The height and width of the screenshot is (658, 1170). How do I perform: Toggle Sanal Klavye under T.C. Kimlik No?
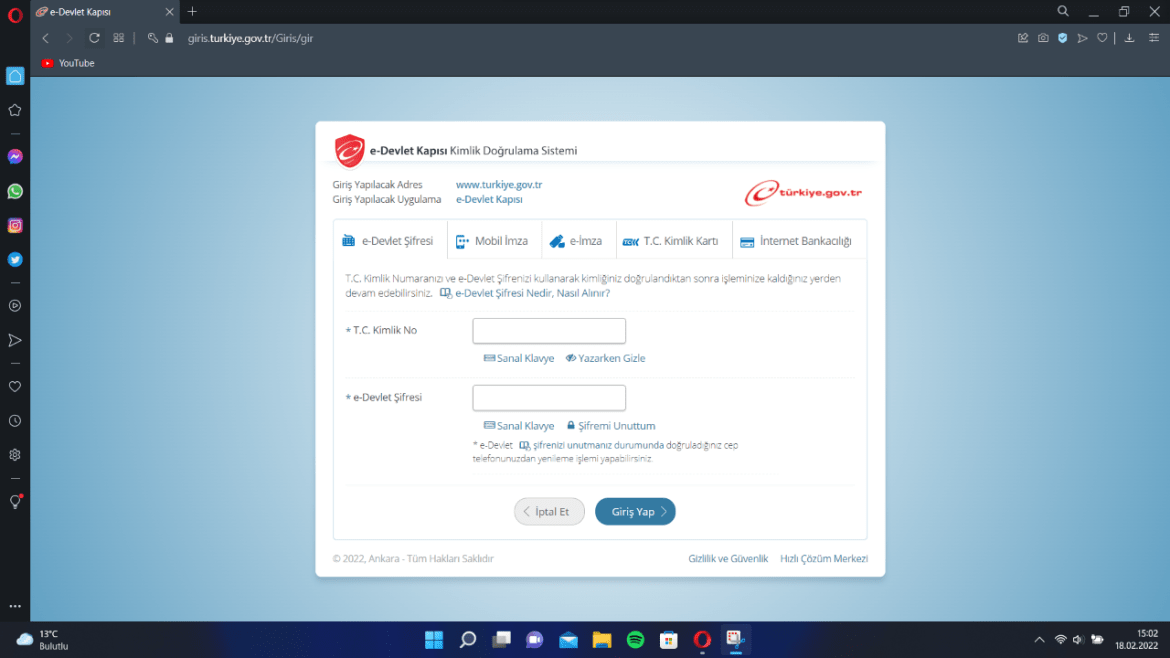[x=519, y=358]
